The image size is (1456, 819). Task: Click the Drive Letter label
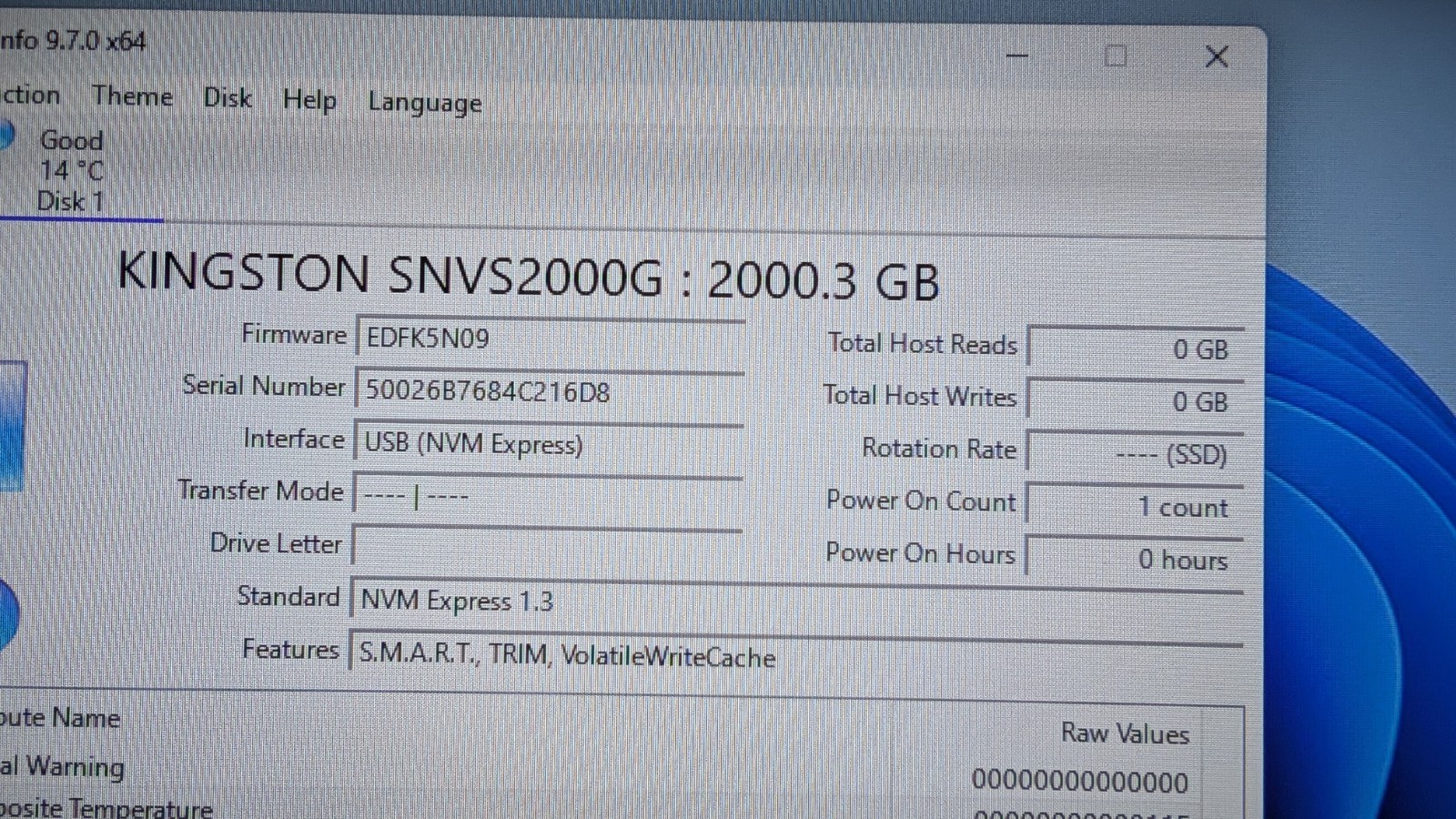(x=276, y=543)
